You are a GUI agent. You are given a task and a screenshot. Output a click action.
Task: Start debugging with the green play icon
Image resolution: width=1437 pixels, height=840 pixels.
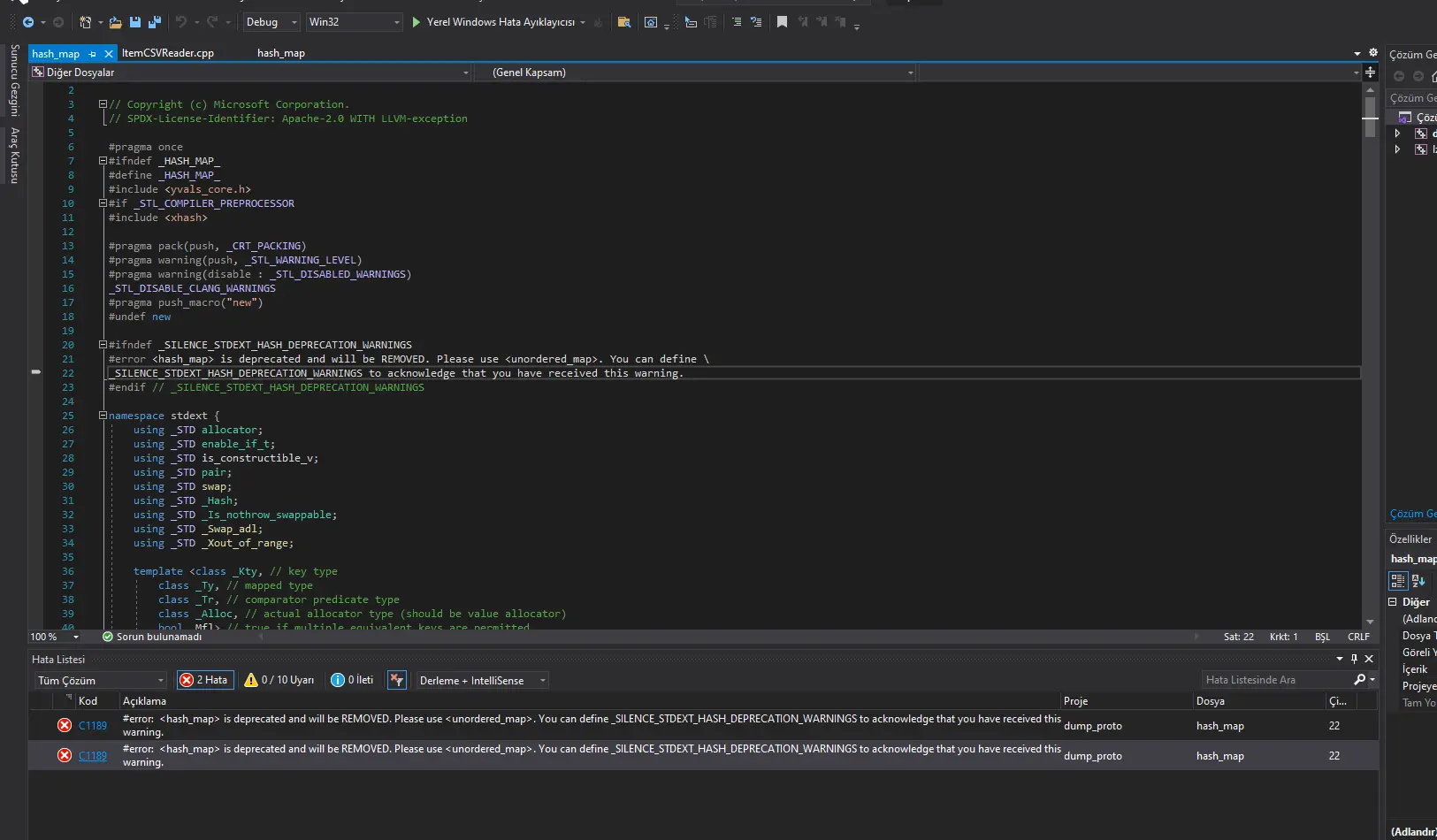point(417,22)
